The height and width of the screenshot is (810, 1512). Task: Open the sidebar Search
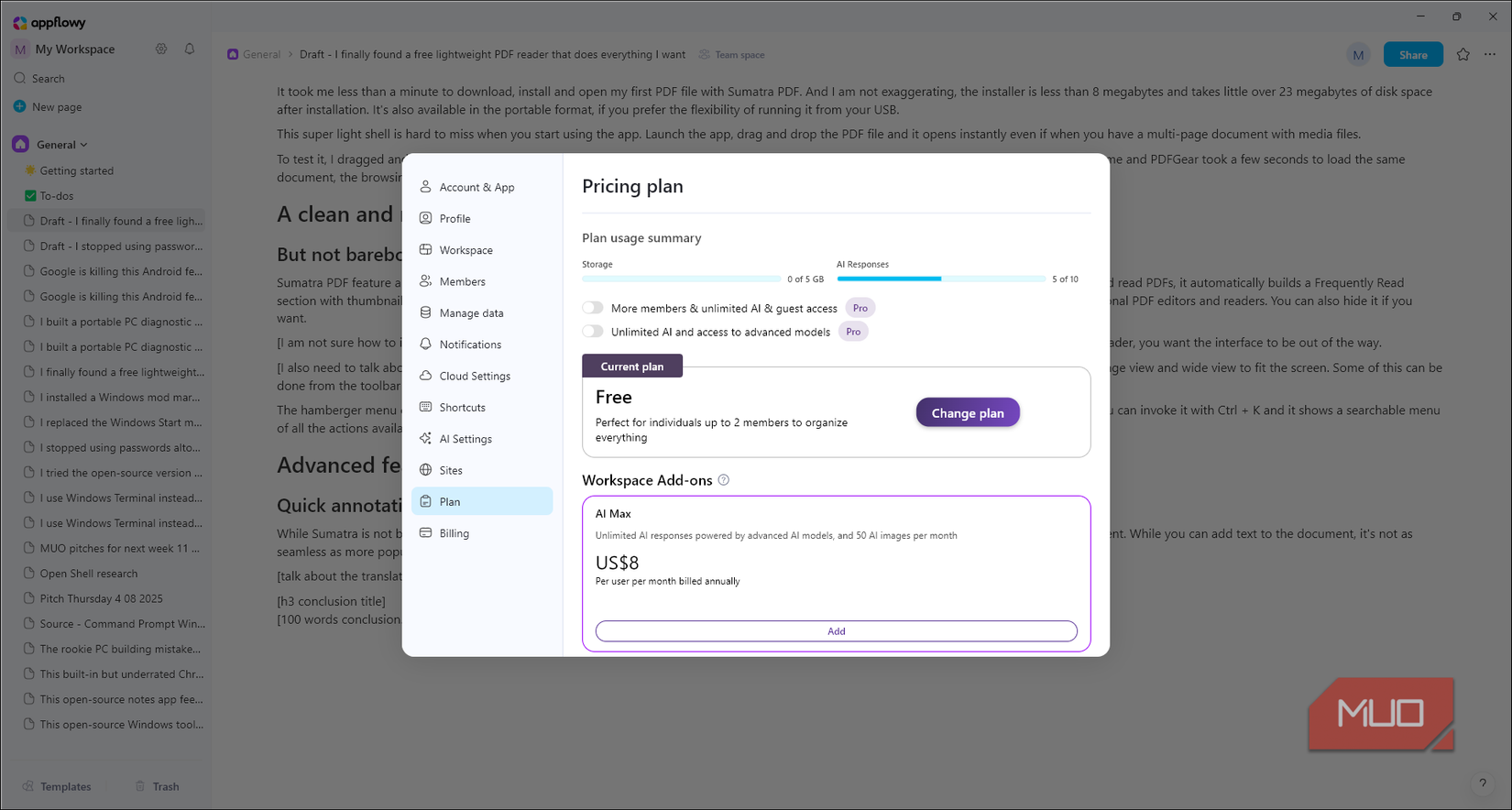[x=48, y=79]
